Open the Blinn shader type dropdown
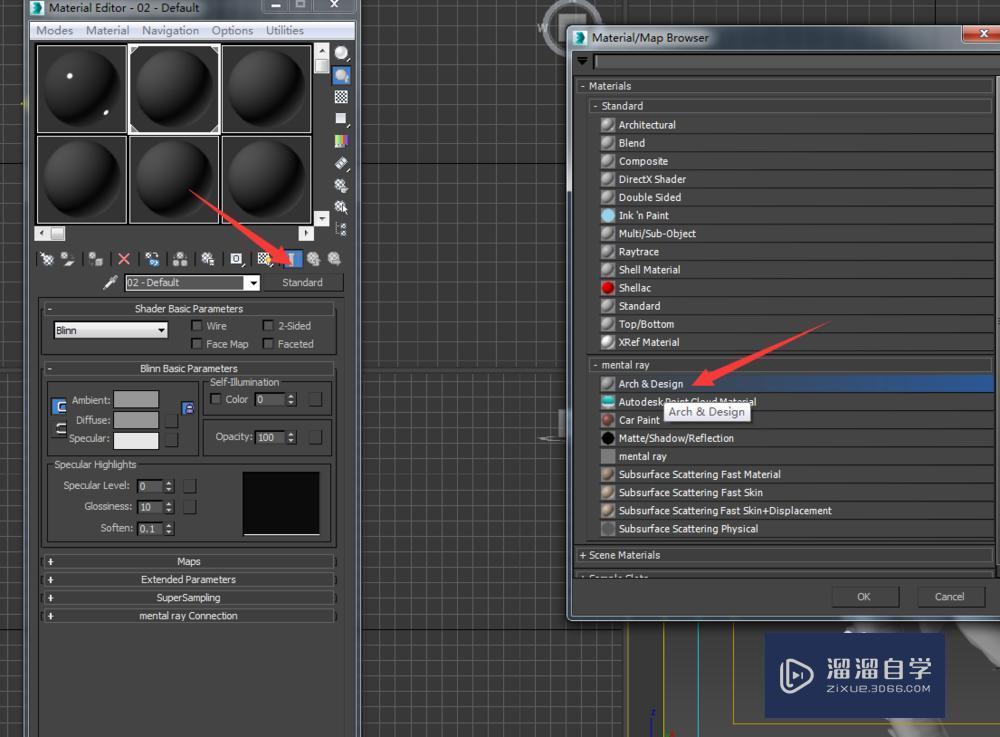 click(111, 330)
